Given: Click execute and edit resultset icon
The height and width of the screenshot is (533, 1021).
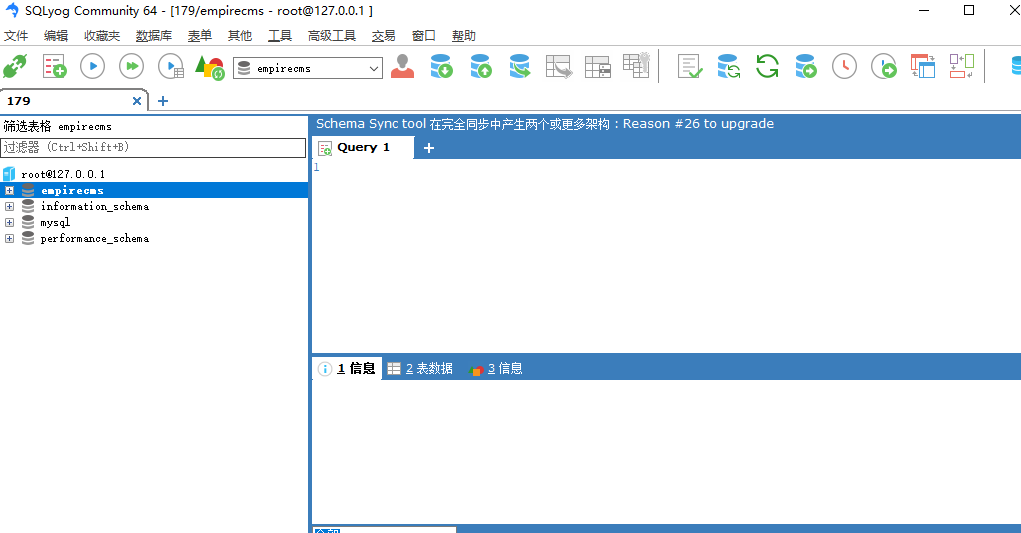Looking at the screenshot, I should tap(171, 66).
